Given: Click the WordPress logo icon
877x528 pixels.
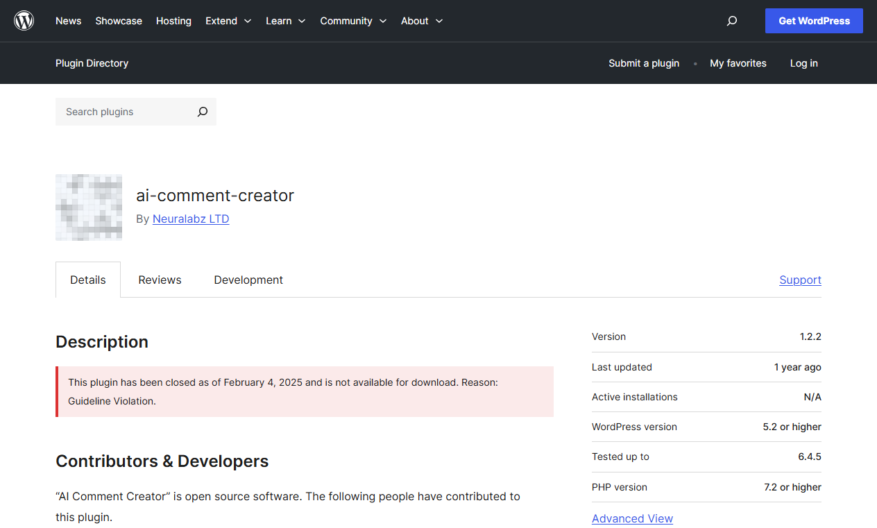Looking at the screenshot, I should pyautogui.click(x=24, y=21).
